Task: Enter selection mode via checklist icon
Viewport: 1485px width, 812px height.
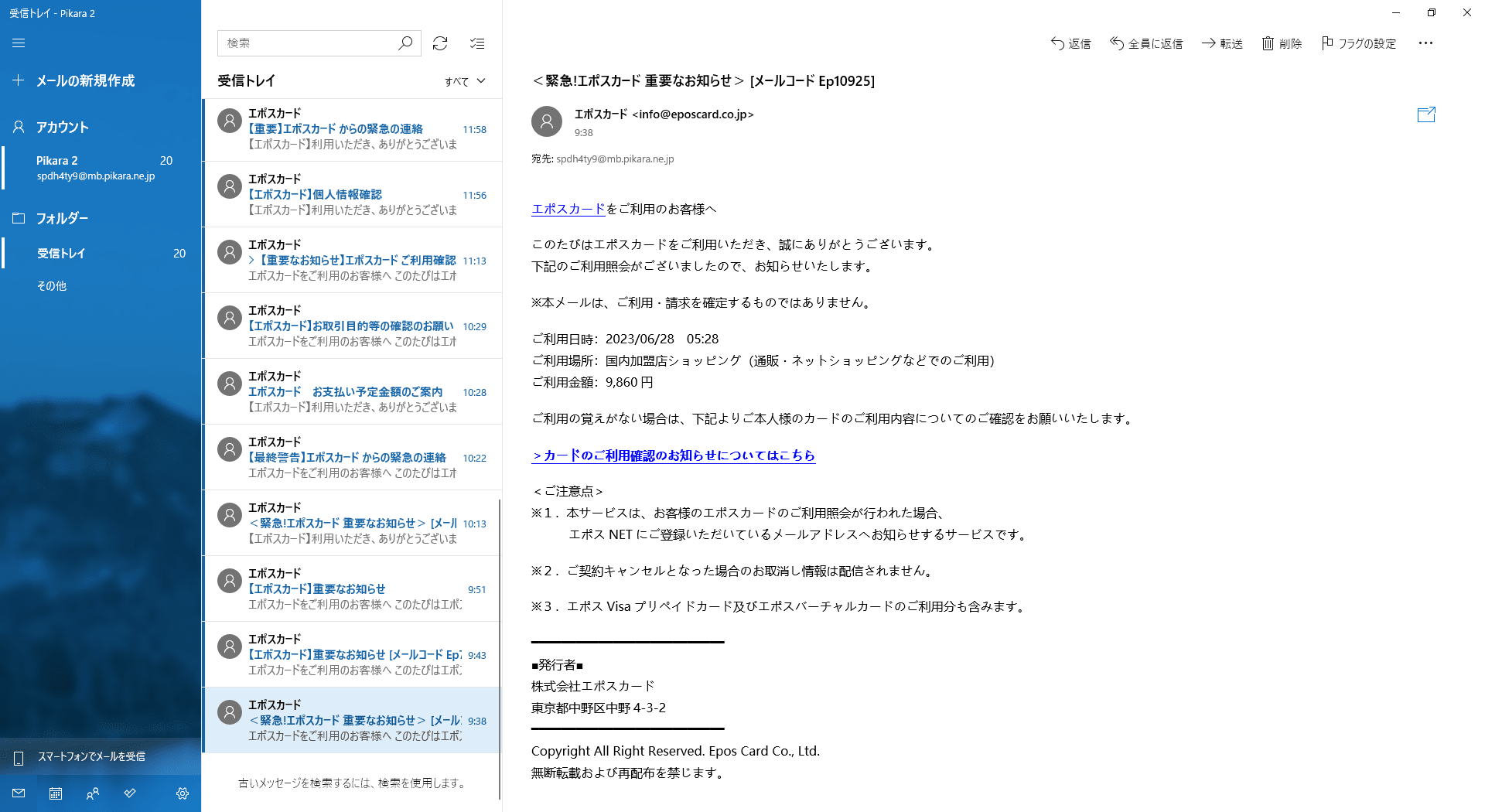Action: pos(477,43)
